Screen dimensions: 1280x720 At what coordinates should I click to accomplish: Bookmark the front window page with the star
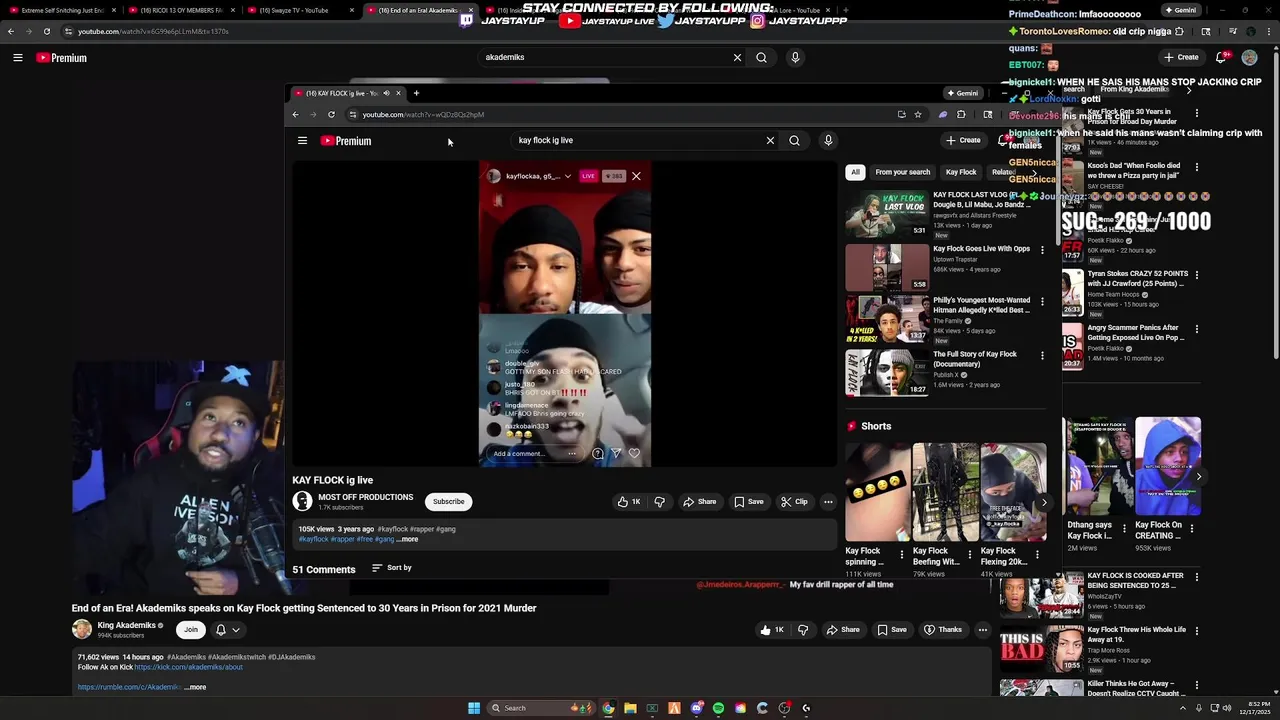click(917, 114)
